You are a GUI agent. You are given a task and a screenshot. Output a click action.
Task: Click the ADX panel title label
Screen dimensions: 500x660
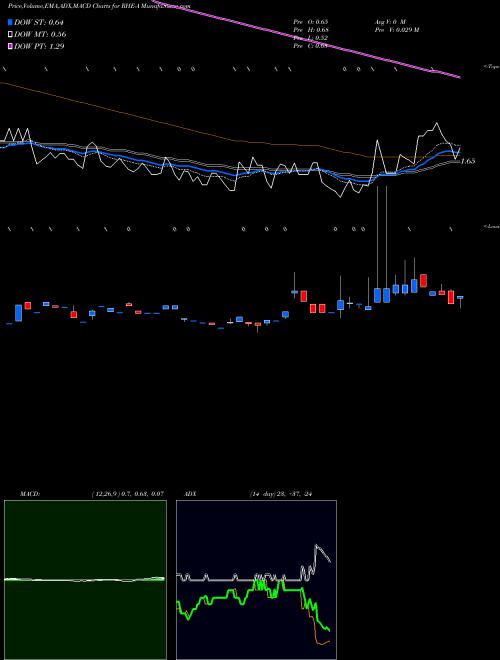tap(190, 494)
